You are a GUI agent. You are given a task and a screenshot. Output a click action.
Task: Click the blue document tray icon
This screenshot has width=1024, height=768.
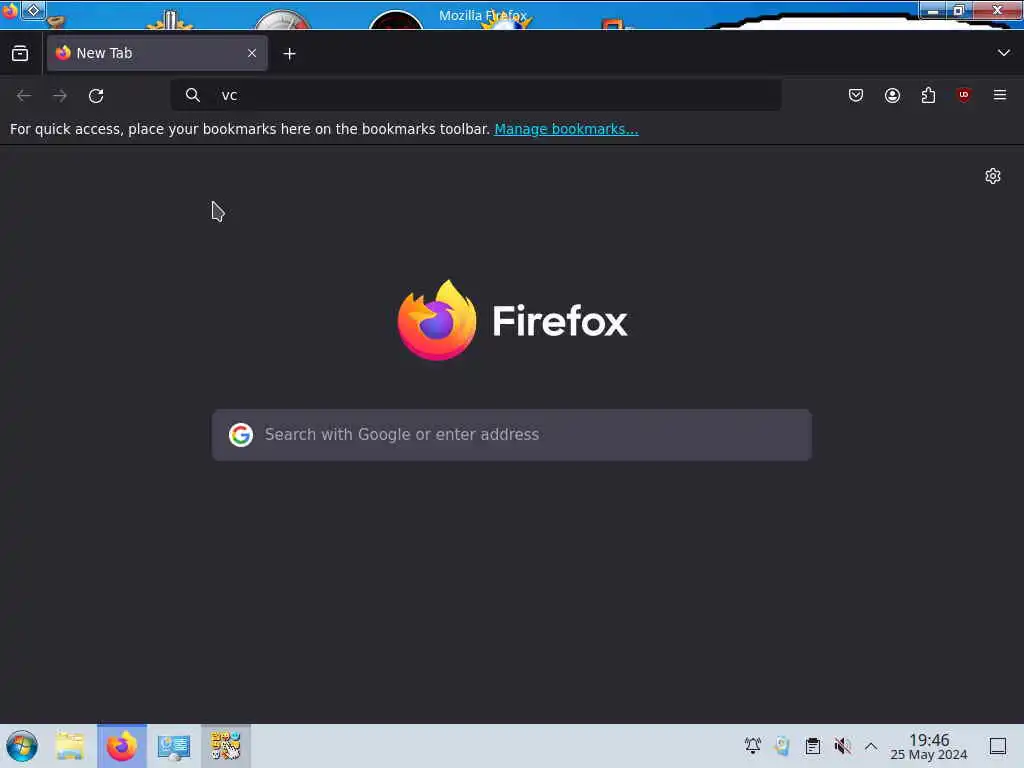tap(782, 746)
